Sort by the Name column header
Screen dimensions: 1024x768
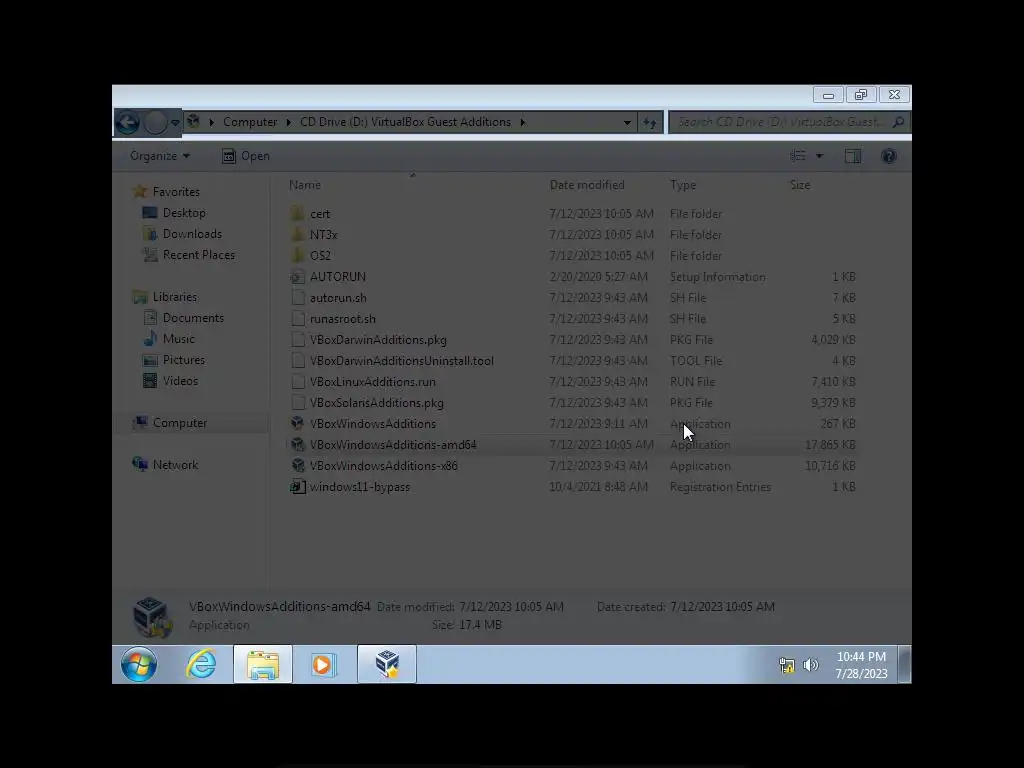click(x=305, y=185)
